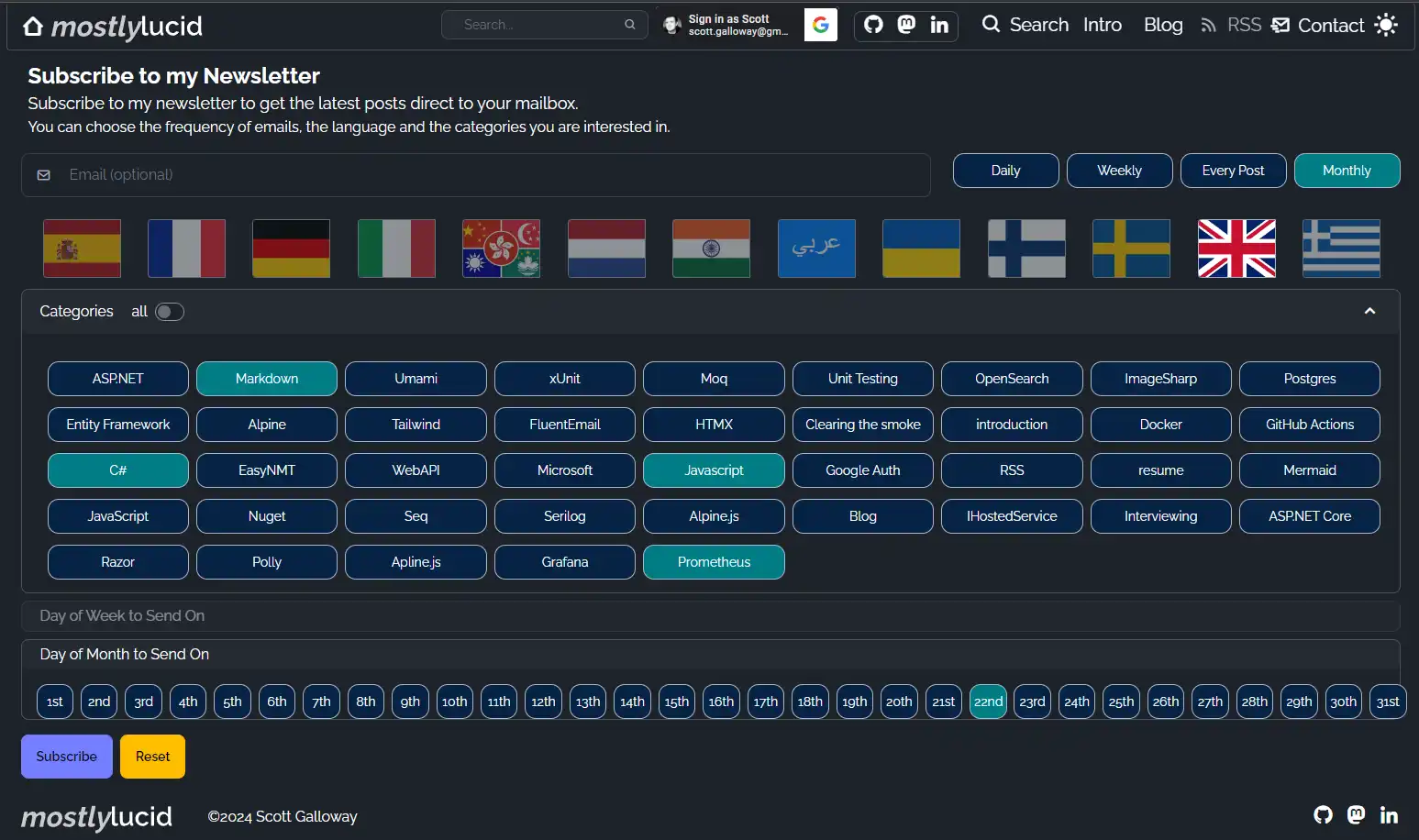Open the Mastodon icon in the top bar

[906, 26]
